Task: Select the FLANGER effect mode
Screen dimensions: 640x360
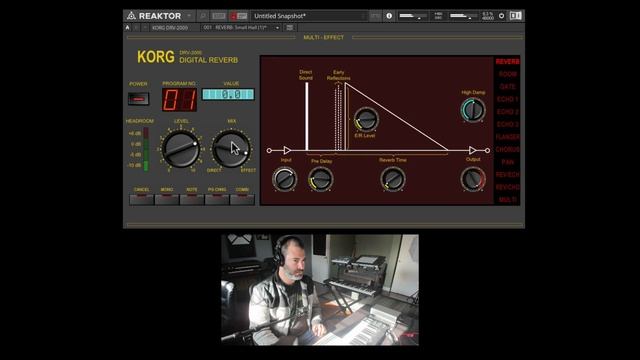Action: 507,137
